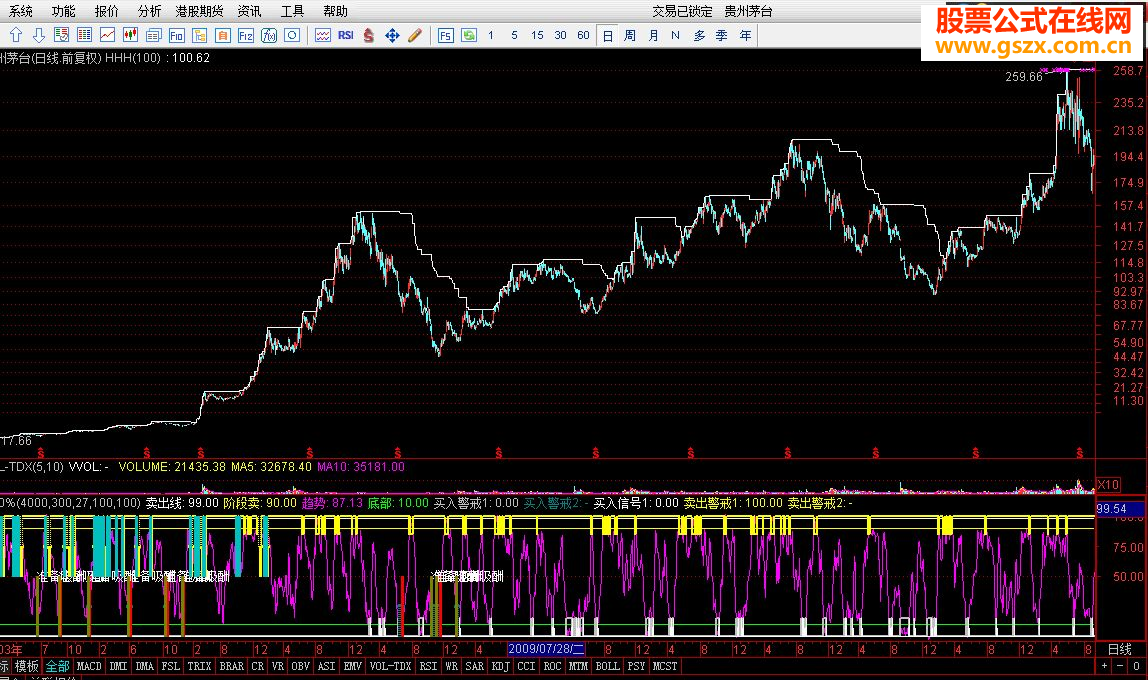1148x680 pixels.
Task: Click the orange document toolbar icon
Action: click(223, 35)
